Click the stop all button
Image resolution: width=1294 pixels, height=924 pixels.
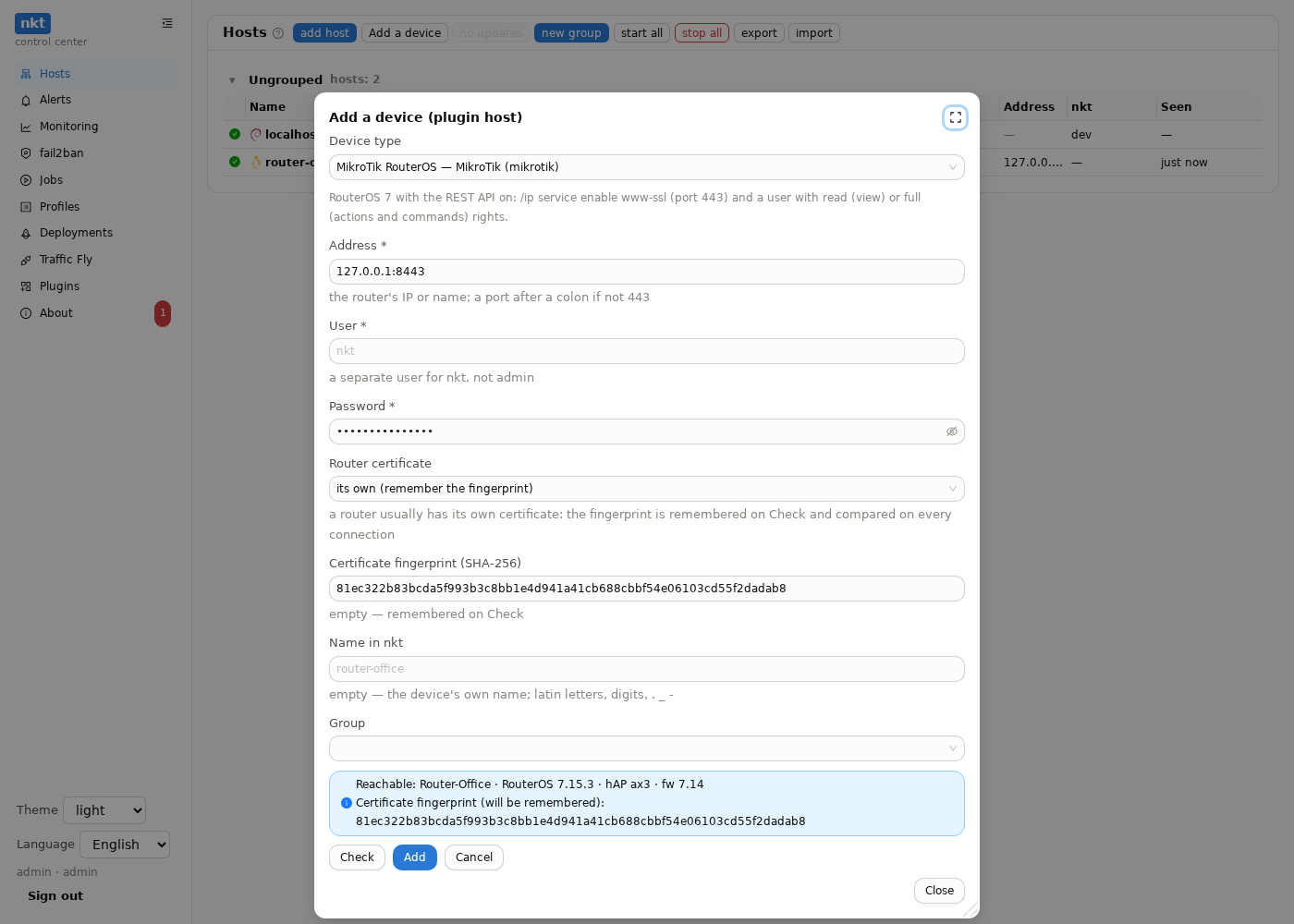click(x=702, y=33)
